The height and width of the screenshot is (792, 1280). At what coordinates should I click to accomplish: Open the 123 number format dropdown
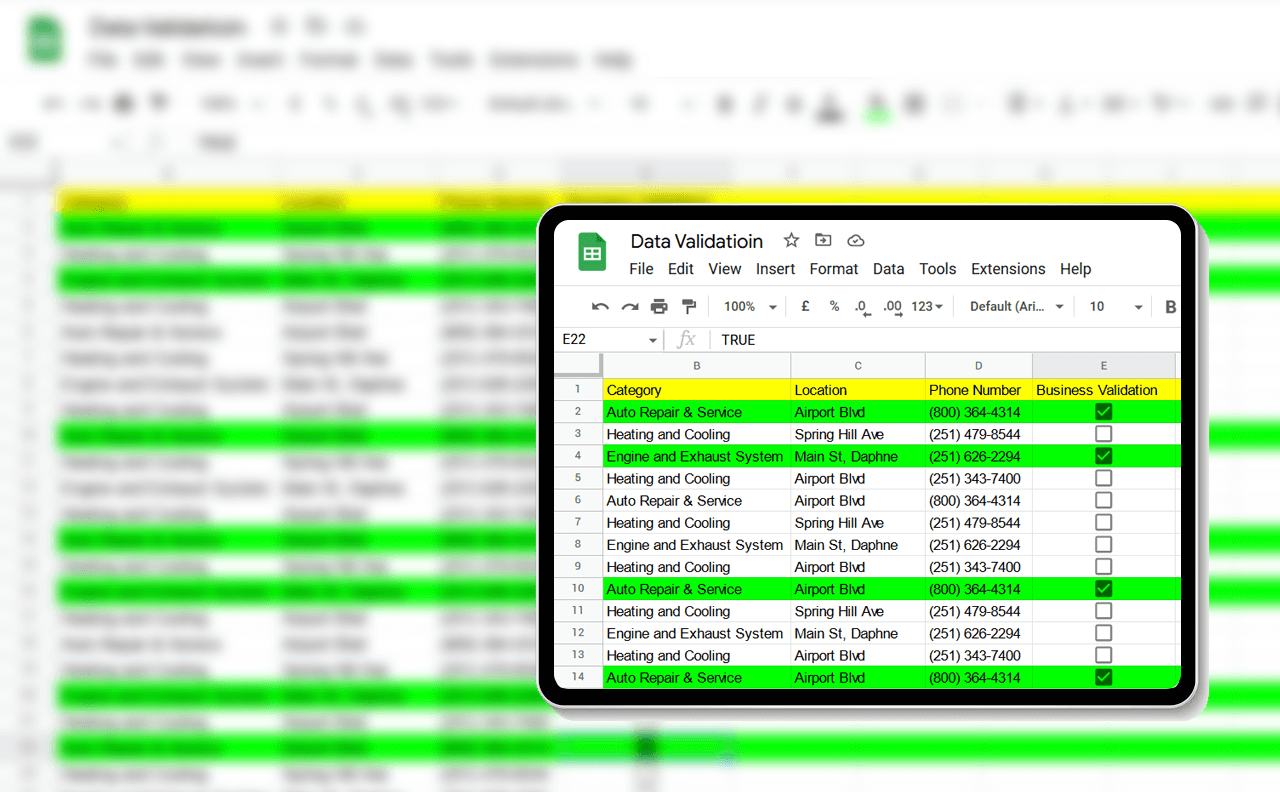927,307
